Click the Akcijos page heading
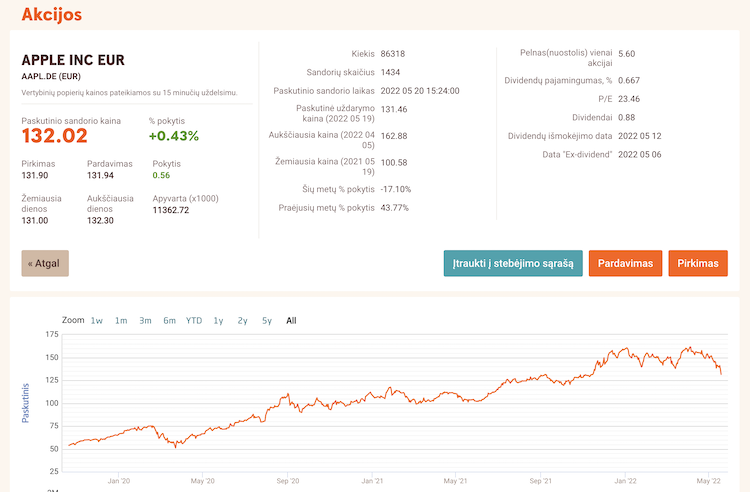Viewport: 750px width, 492px height. (51, 15)
